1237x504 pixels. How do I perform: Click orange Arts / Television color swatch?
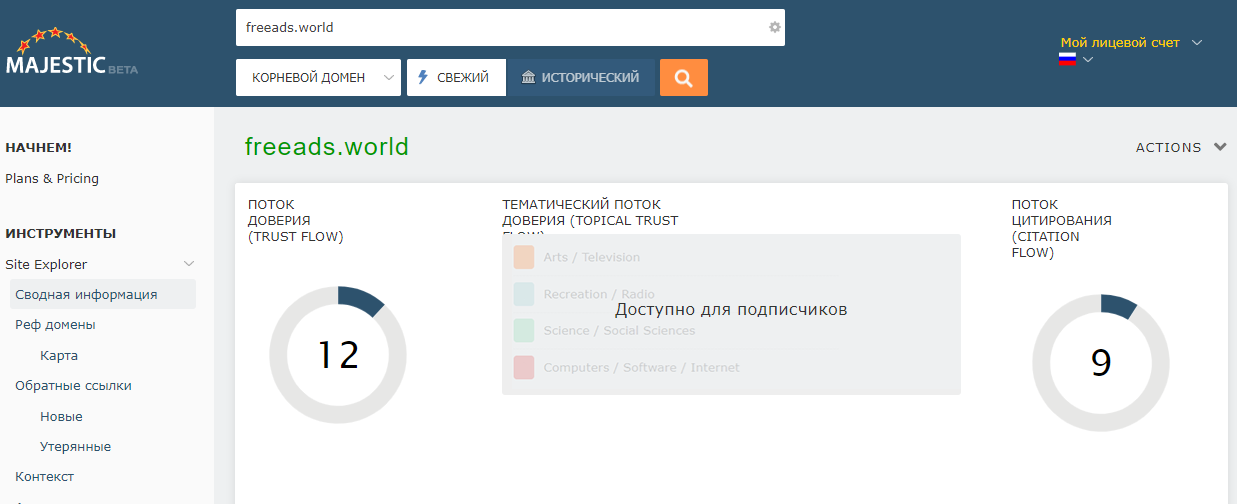pos(524,257)
